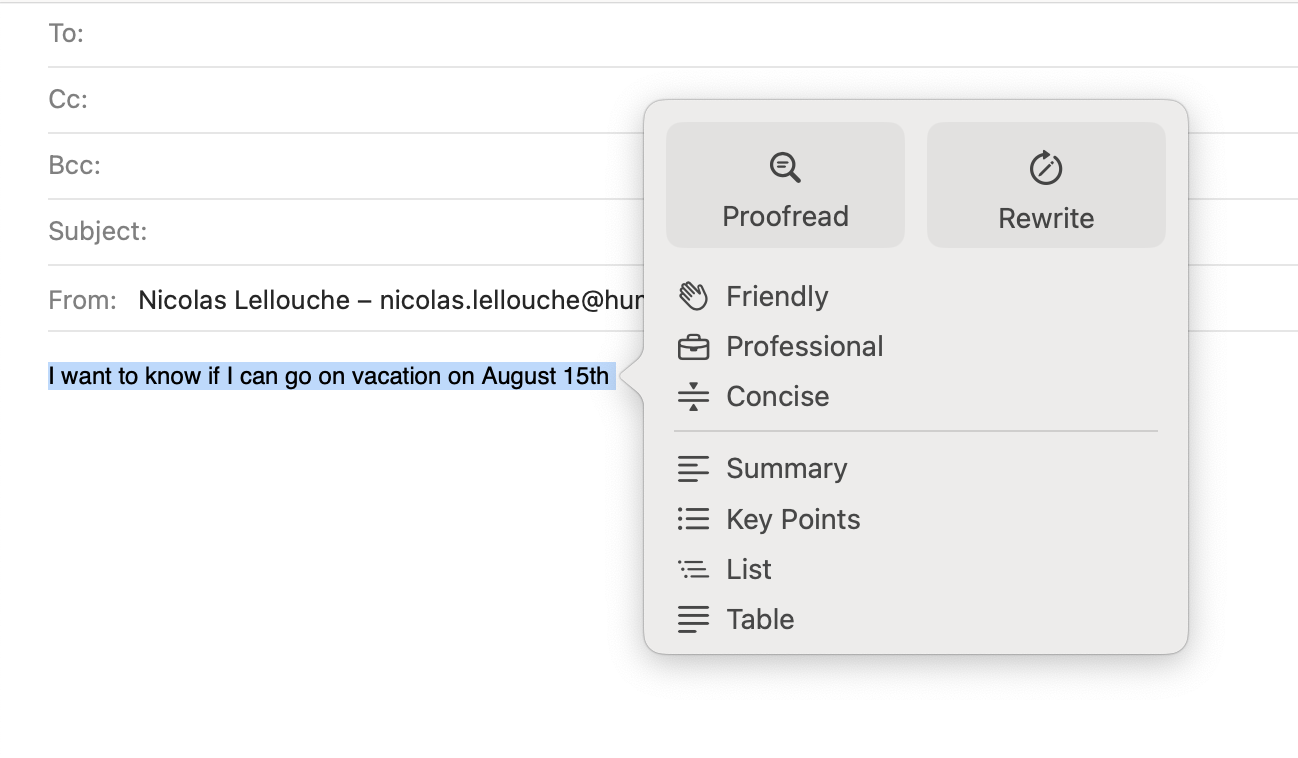Screen dimensions: 1298x758
Task: Click the Concise compress-lines icon
Action: [693, 397]
